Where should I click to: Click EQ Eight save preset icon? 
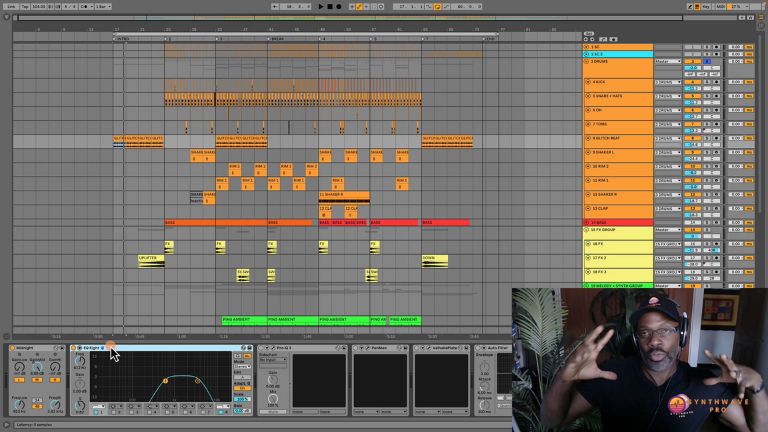(250, 348)
